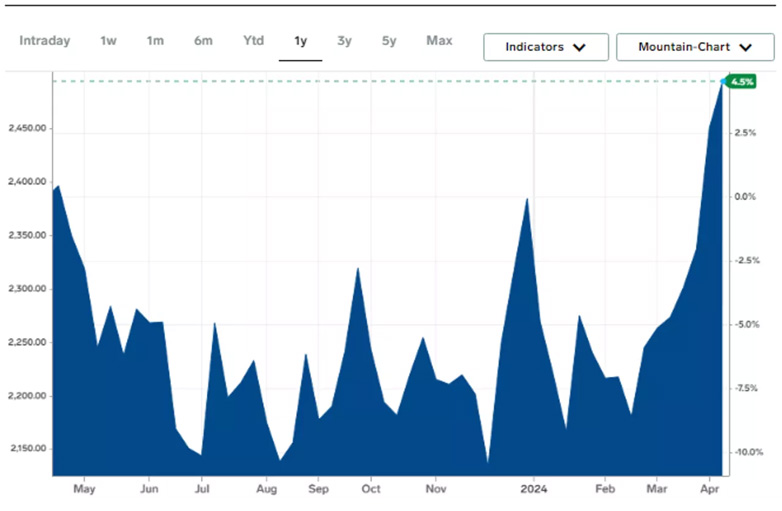
Task: Click the Jul label on the time axis
Action: coord(202,490)
